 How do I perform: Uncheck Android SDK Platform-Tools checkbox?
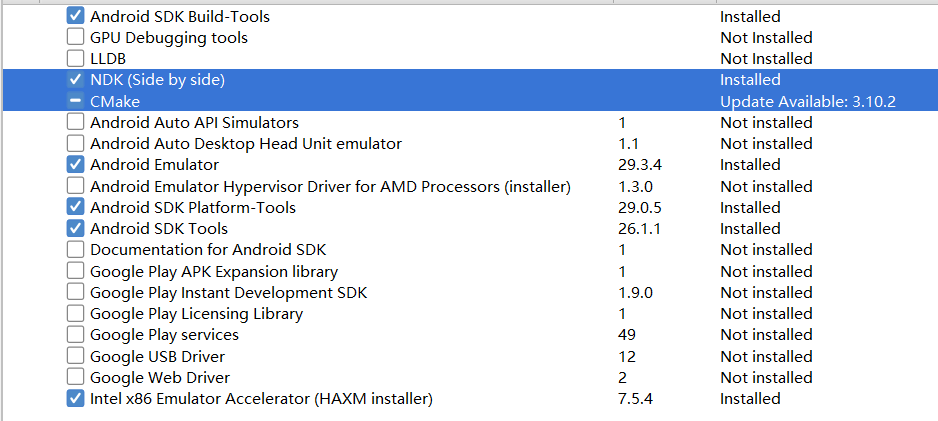click(75, 207)
